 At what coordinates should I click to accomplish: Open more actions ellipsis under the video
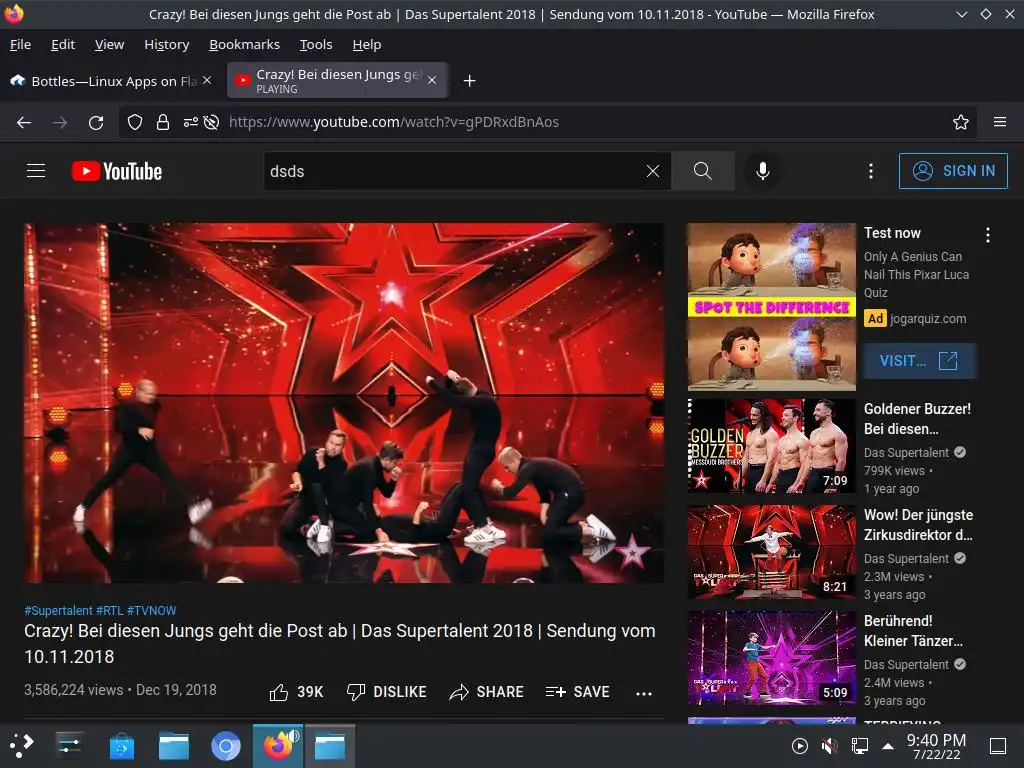click(644, 694)
